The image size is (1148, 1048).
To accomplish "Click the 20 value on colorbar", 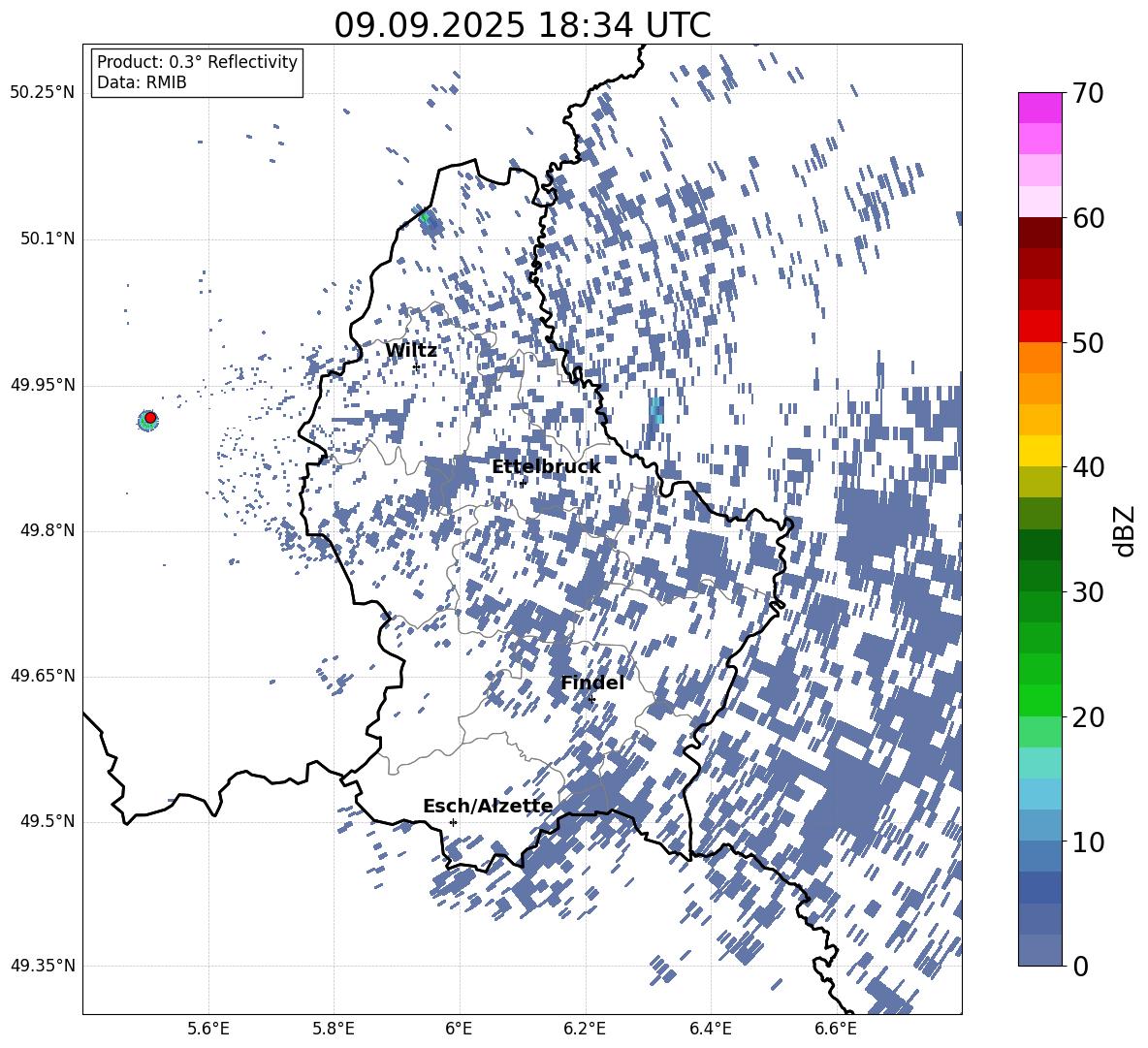I will pos(1088,717).
